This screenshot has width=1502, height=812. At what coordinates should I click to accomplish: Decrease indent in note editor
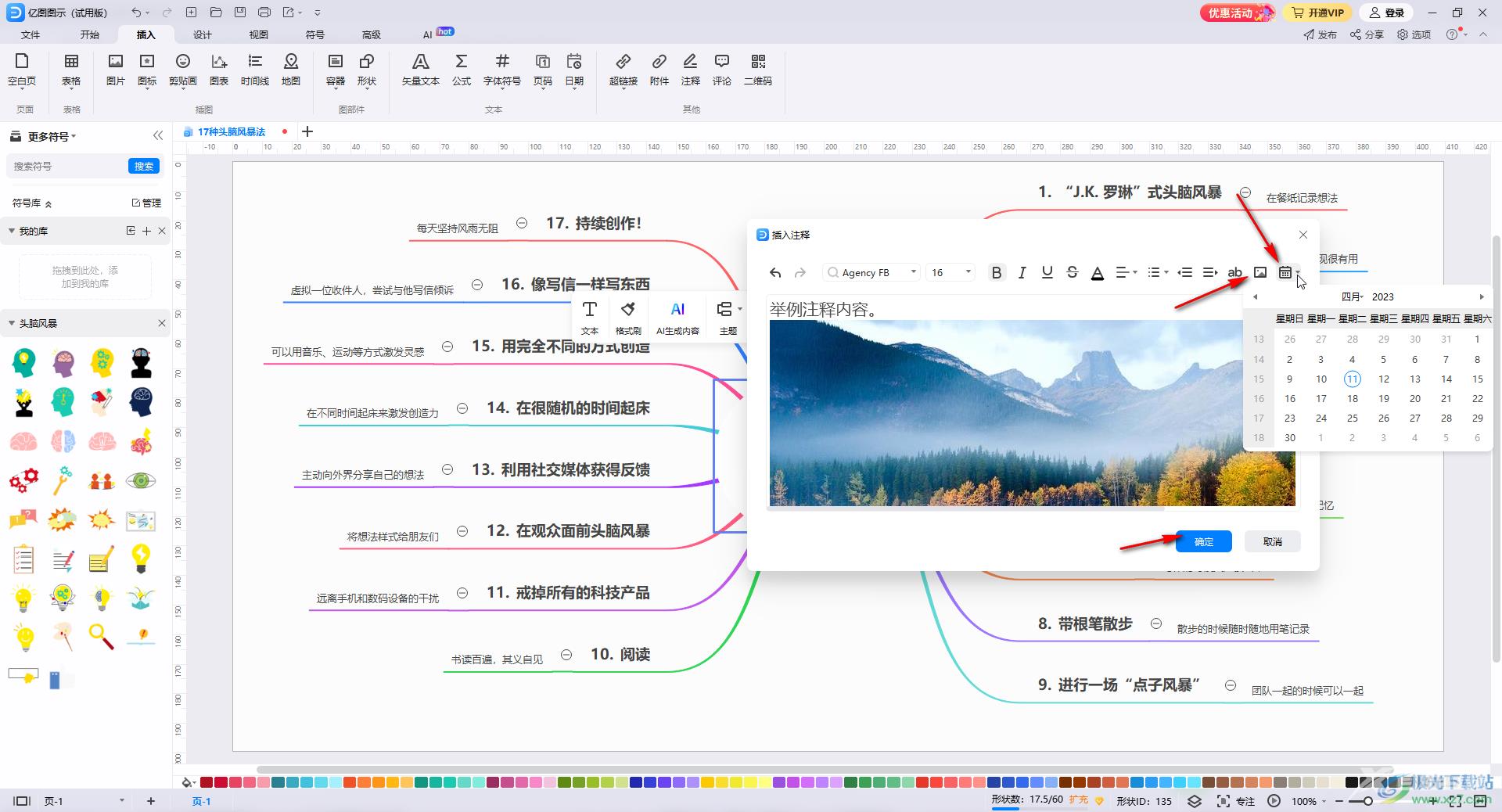(x=1185, y=272)
